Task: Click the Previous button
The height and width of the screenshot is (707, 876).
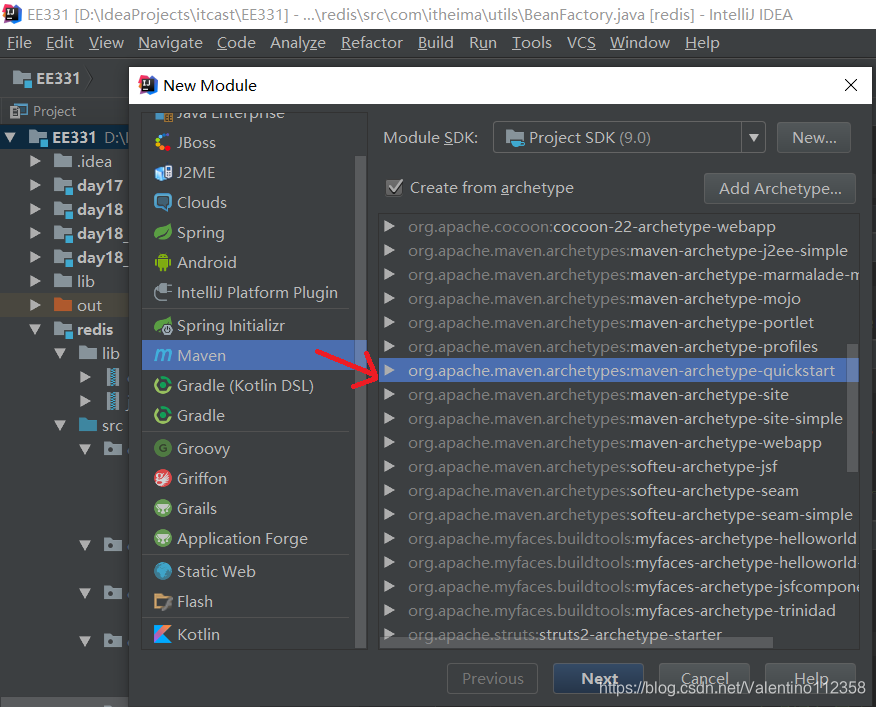Action: [493, 678]
